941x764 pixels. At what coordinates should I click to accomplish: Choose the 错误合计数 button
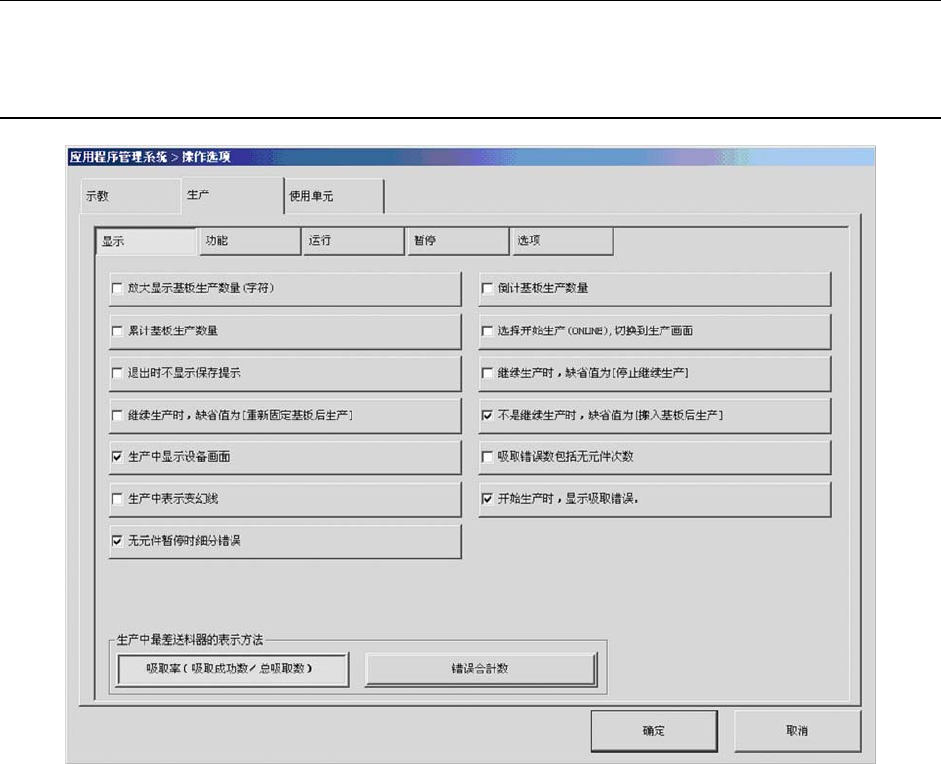(481, 669)
